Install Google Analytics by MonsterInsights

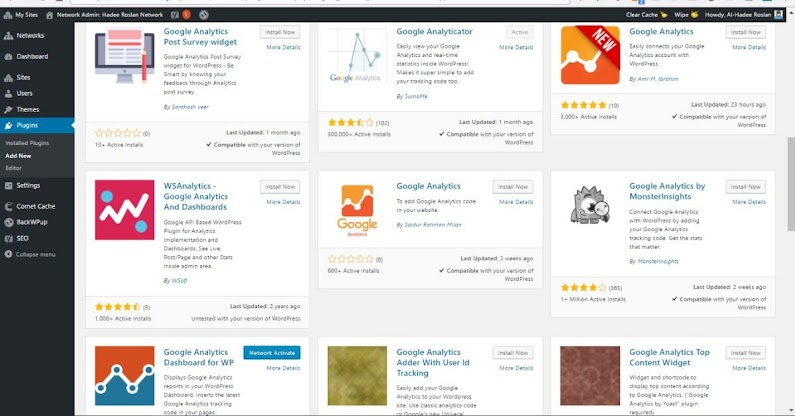[745, 187]
